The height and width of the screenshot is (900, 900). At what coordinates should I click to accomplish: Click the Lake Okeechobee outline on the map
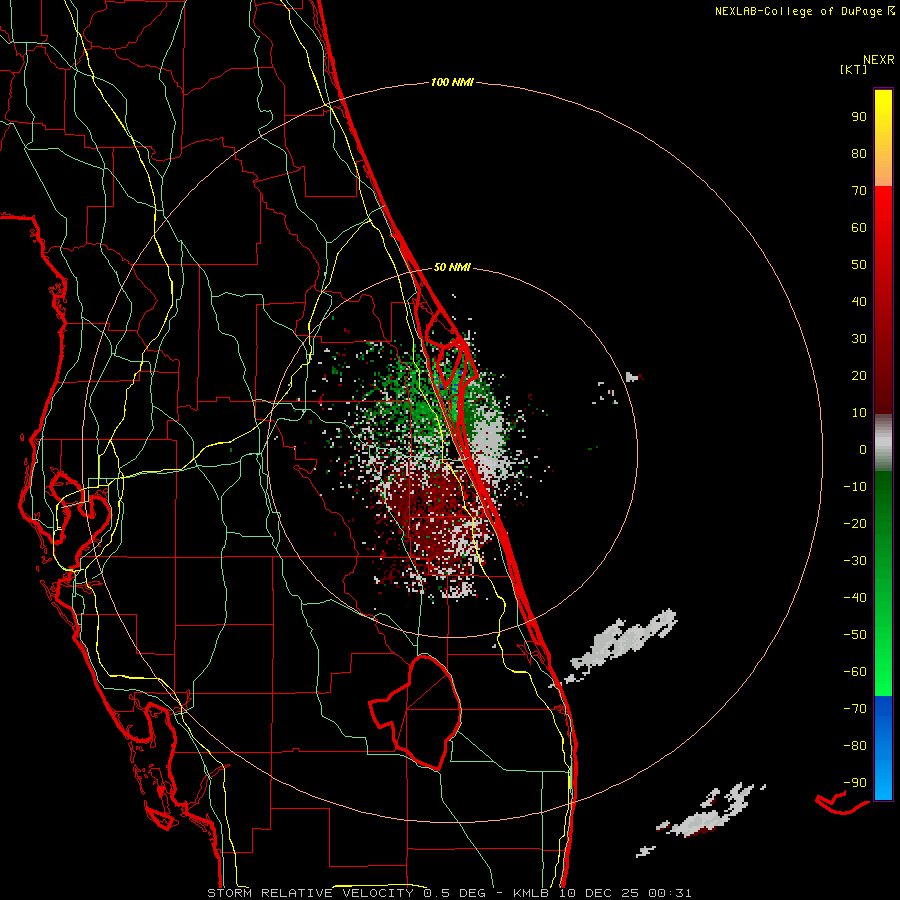pos(416,712)
